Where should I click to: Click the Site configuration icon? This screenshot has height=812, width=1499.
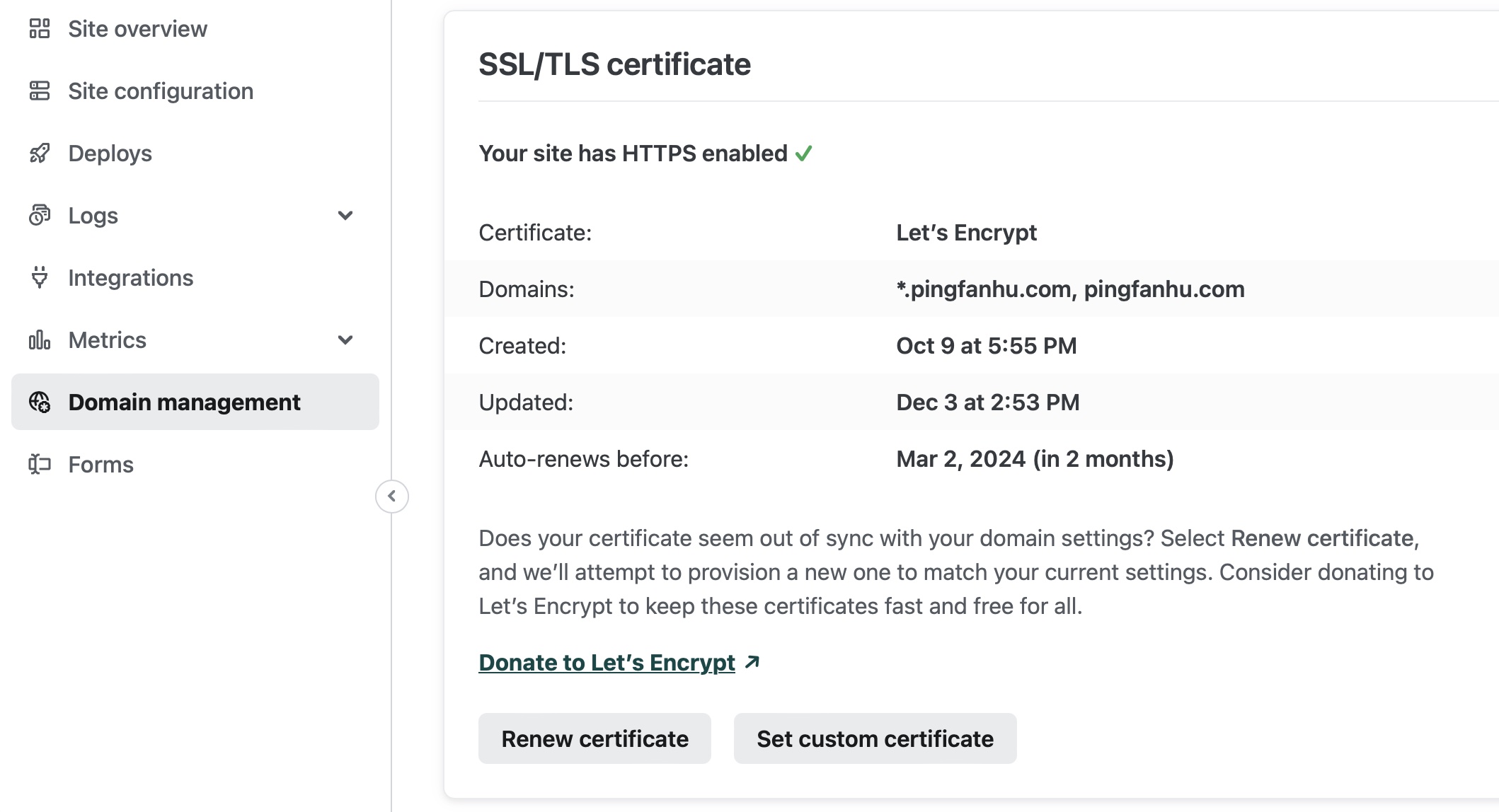point(40,91)
